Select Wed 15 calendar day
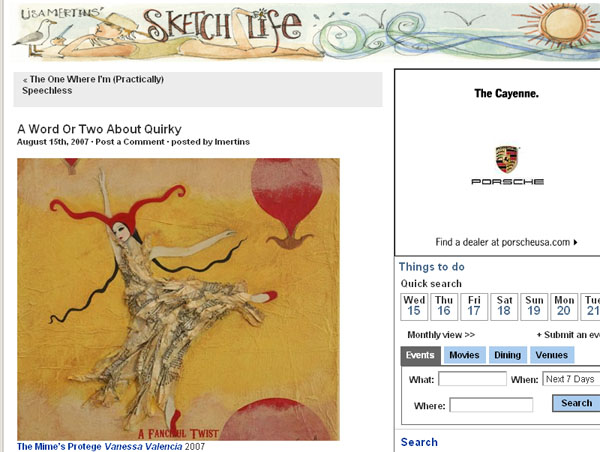Image resolution: width=600 pixels, height=452 pixels. coord(414,306)
